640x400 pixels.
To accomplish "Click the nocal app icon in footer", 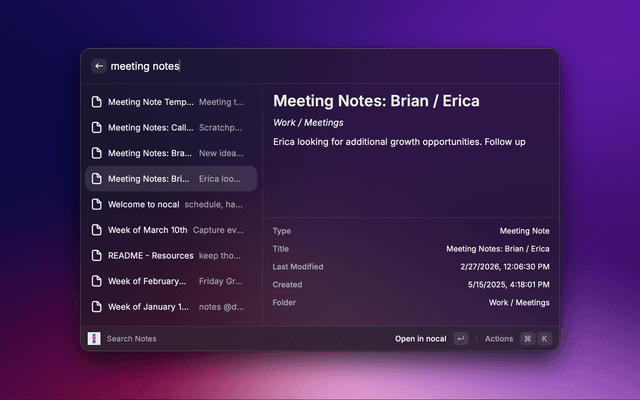I will [x=94, y=339].
